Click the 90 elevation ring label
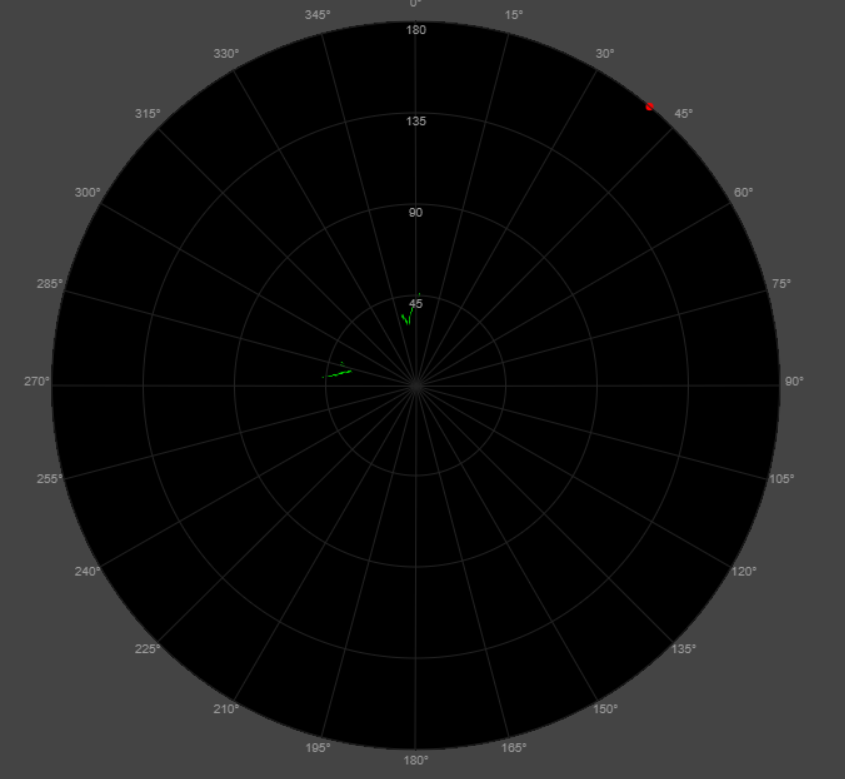 [416, 212]
